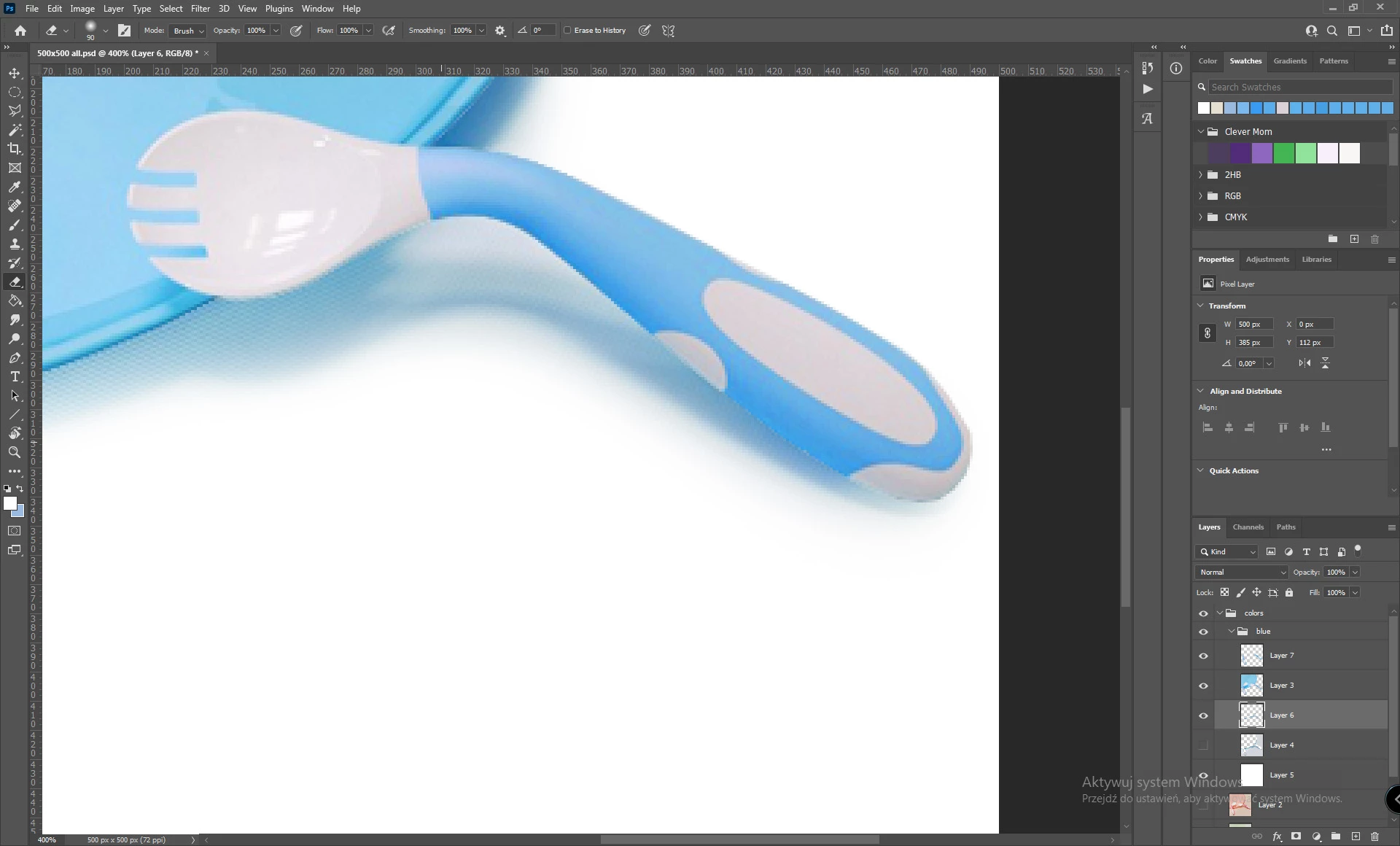
Task: Show Layer 4 visibility toggle
Action: click(1203, 745)
